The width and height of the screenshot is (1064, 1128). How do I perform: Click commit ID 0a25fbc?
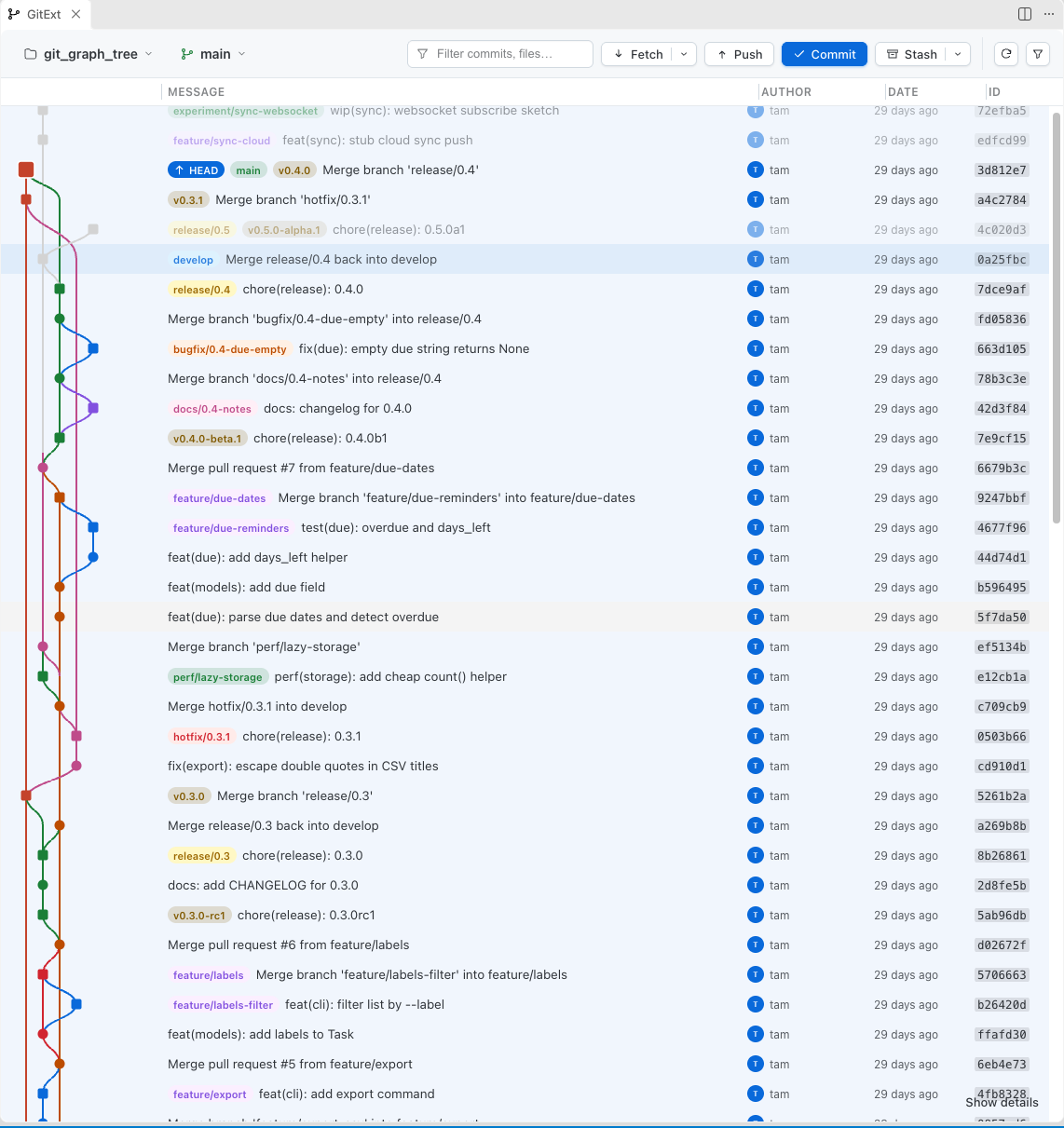pyautogui.click(x=1002, y=260)
